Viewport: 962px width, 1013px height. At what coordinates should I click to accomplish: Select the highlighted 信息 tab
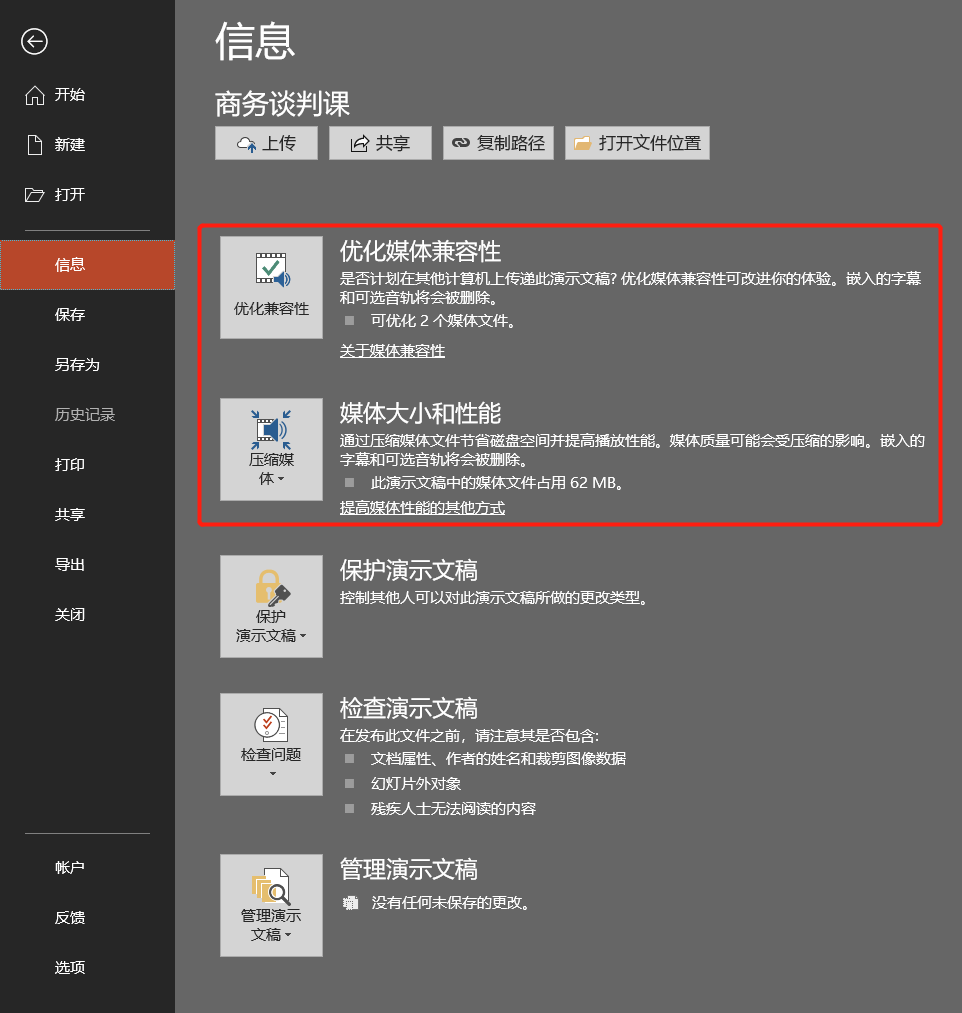tap(87, 265)
